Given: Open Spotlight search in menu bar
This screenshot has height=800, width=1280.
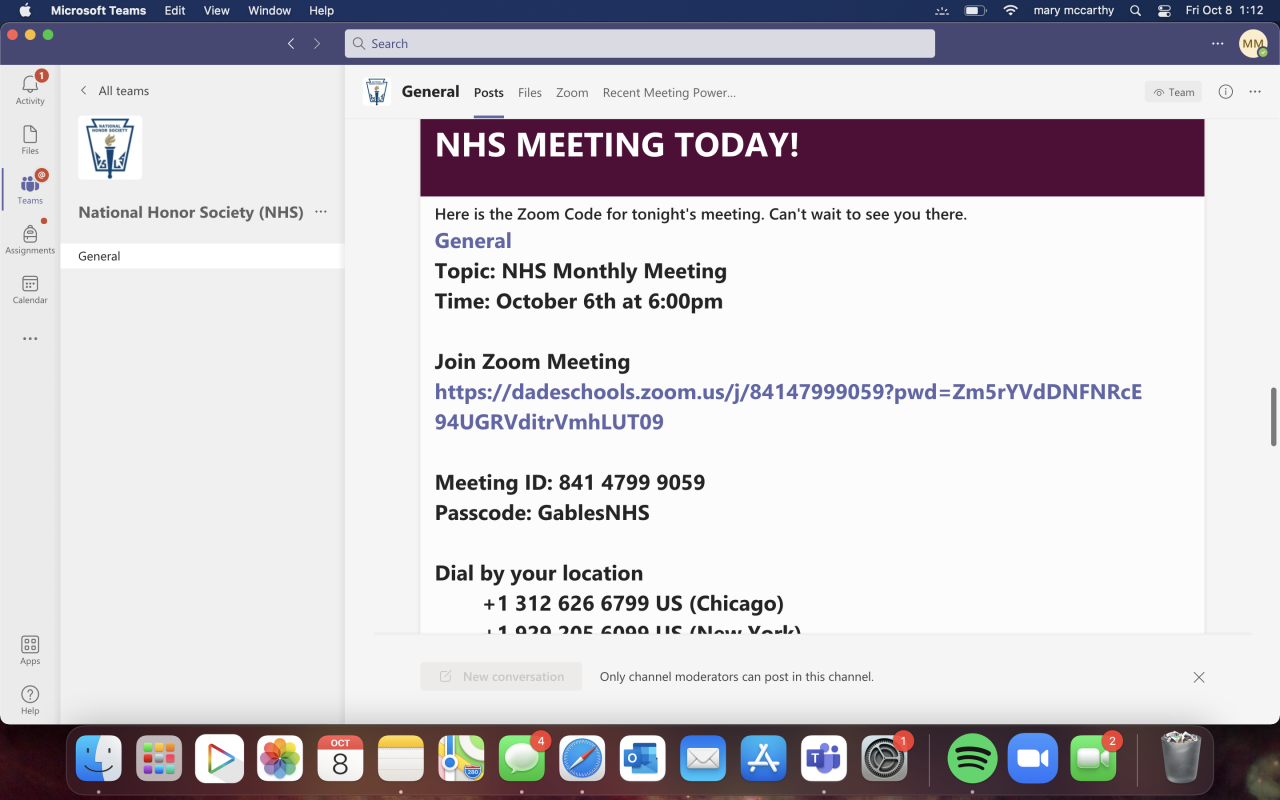Looking at the screenshot, I should [1135, 11].
